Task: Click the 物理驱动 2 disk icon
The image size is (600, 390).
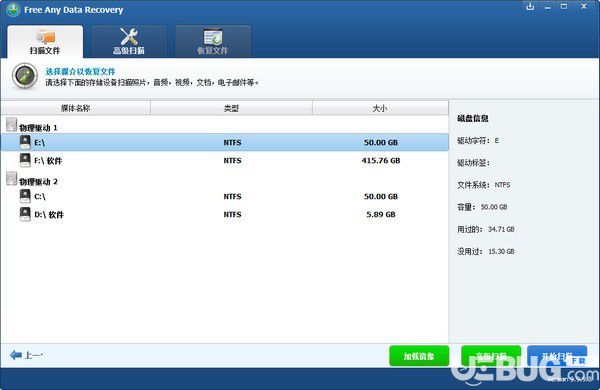Action: point(12,178)
